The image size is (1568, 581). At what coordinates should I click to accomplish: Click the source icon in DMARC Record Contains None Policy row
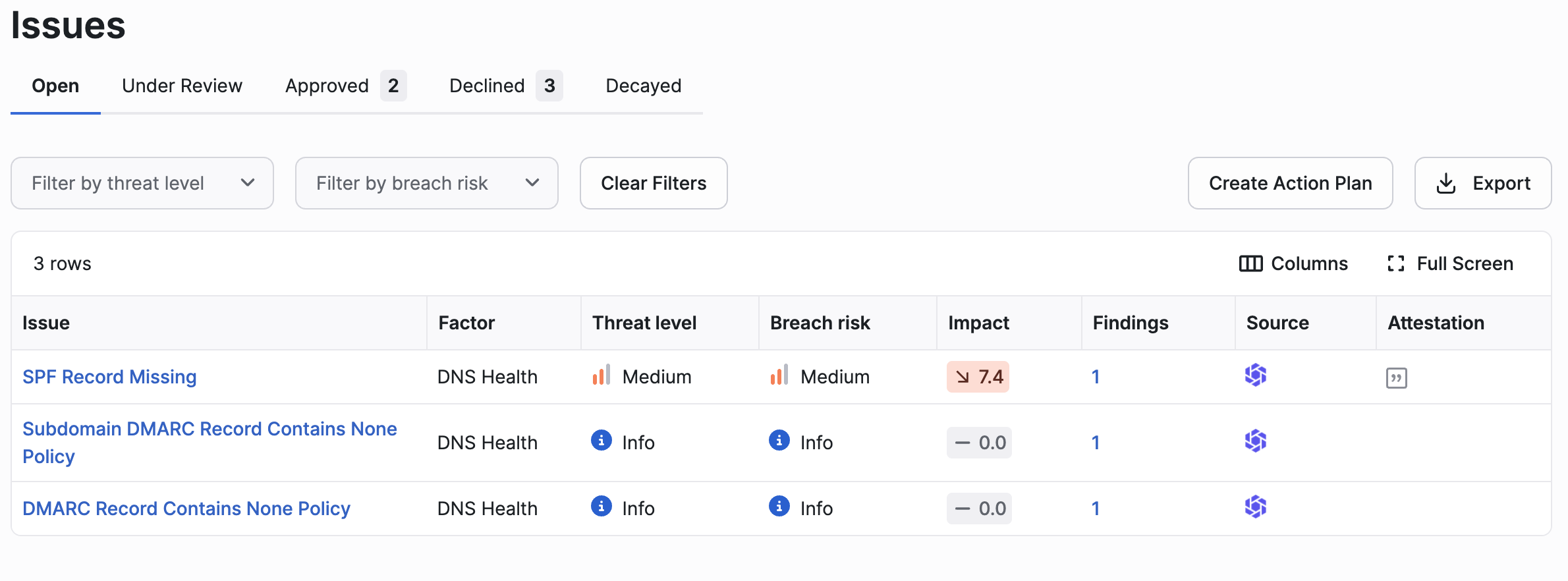click(1255, 507)
